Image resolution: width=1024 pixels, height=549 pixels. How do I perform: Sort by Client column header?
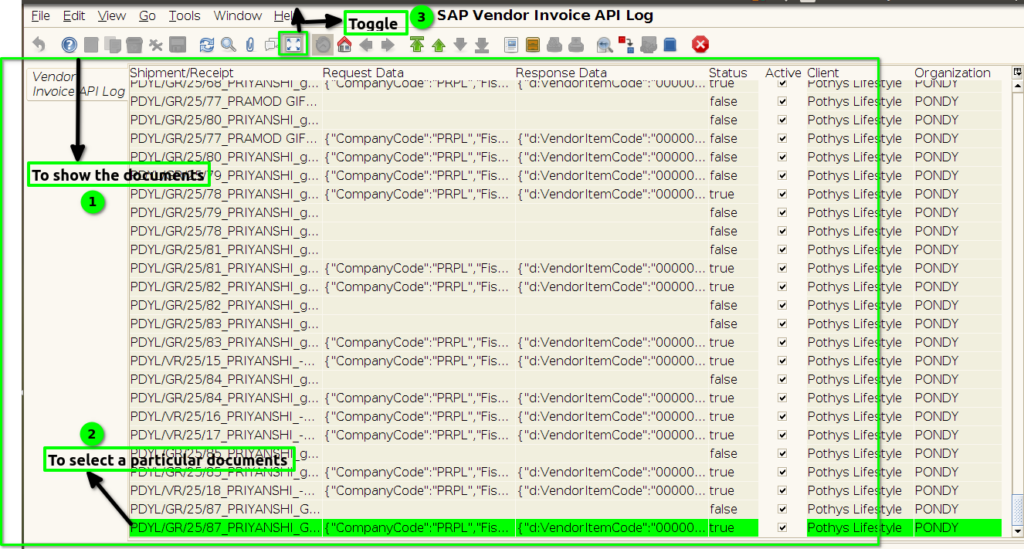pyautogui.click(x=858, y=72)
